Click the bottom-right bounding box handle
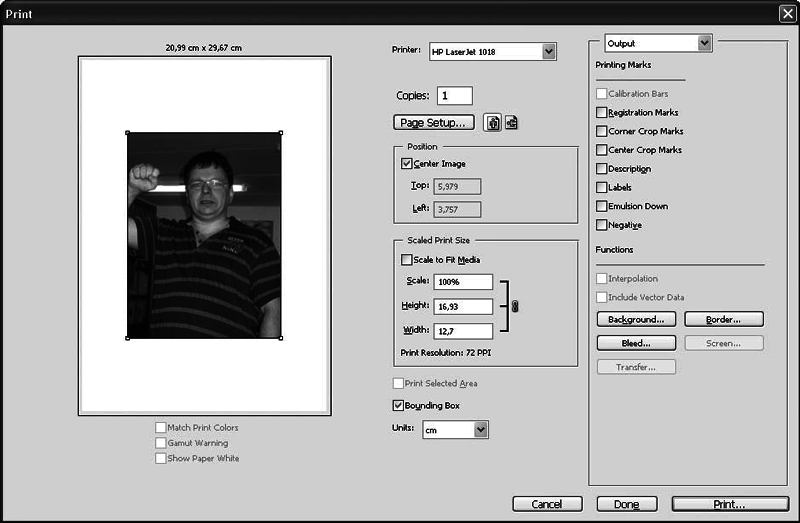This screenshot has width=800, height=523. pyautogui.click(x=281, y=338)
